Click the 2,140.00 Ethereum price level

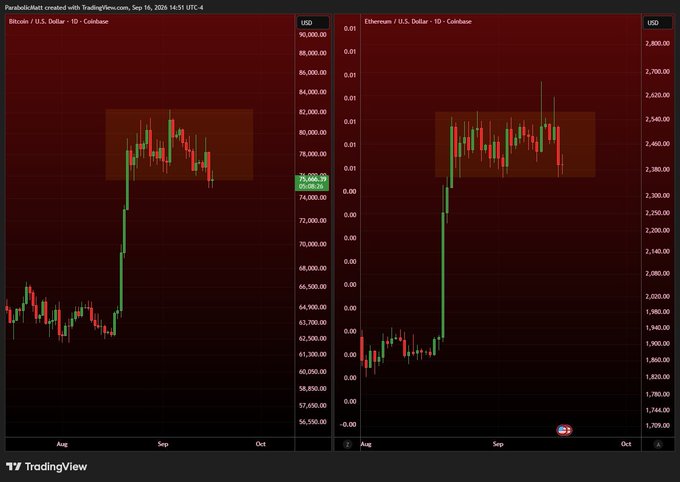point(657,251)
